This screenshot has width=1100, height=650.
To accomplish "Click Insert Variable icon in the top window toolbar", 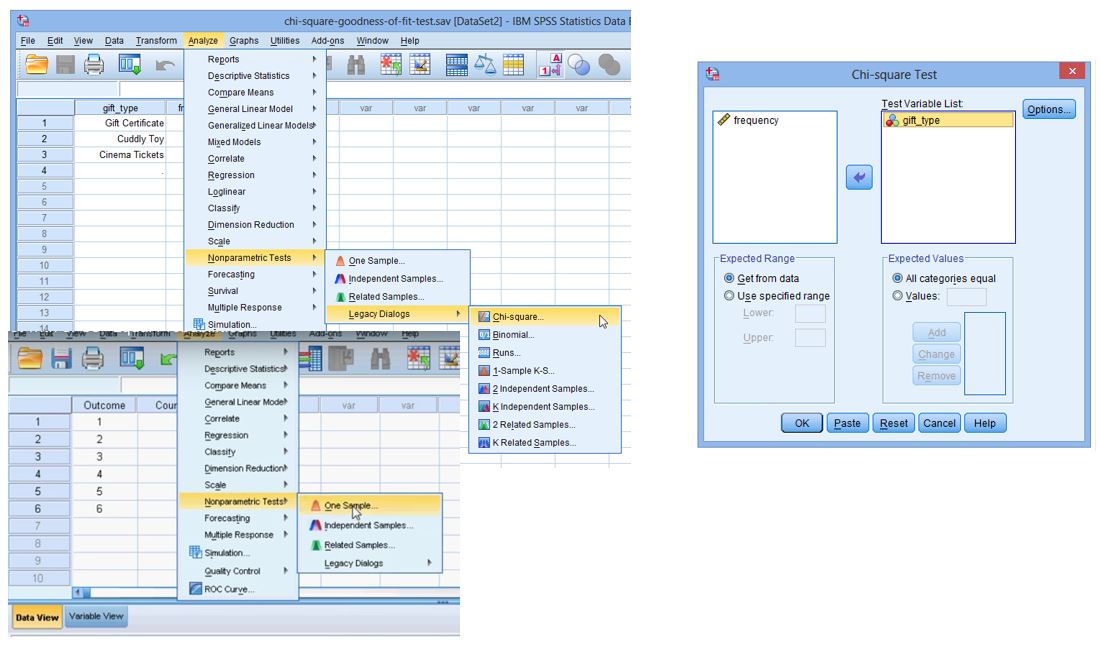I will point(420,65).
